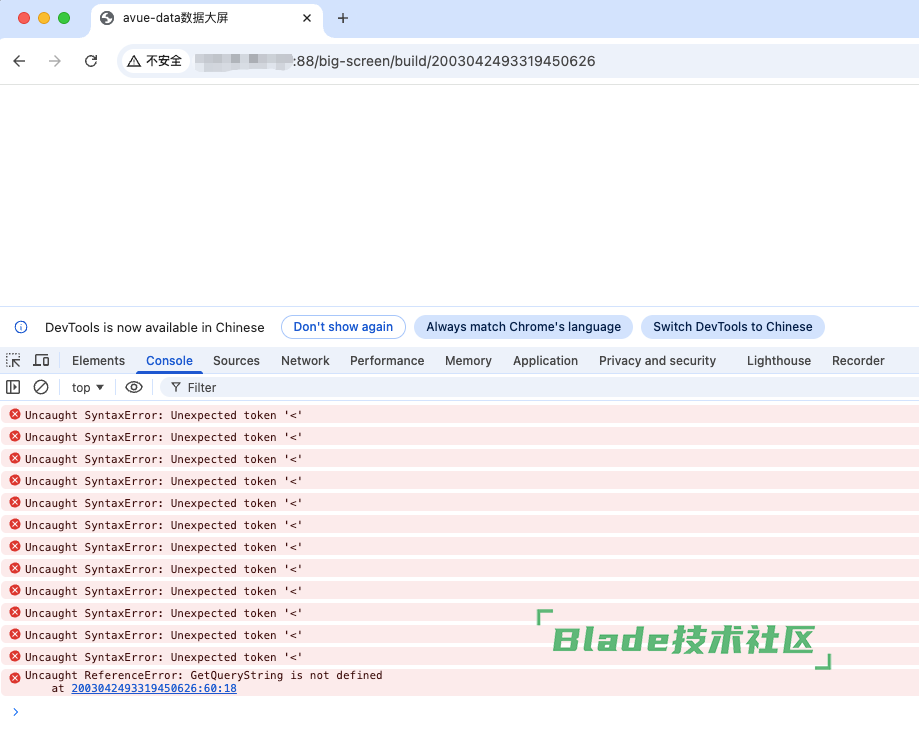Open the JavaScript context dropdown showing top
The width and height of the screenshot is (919, 731).
pos(86,387)
